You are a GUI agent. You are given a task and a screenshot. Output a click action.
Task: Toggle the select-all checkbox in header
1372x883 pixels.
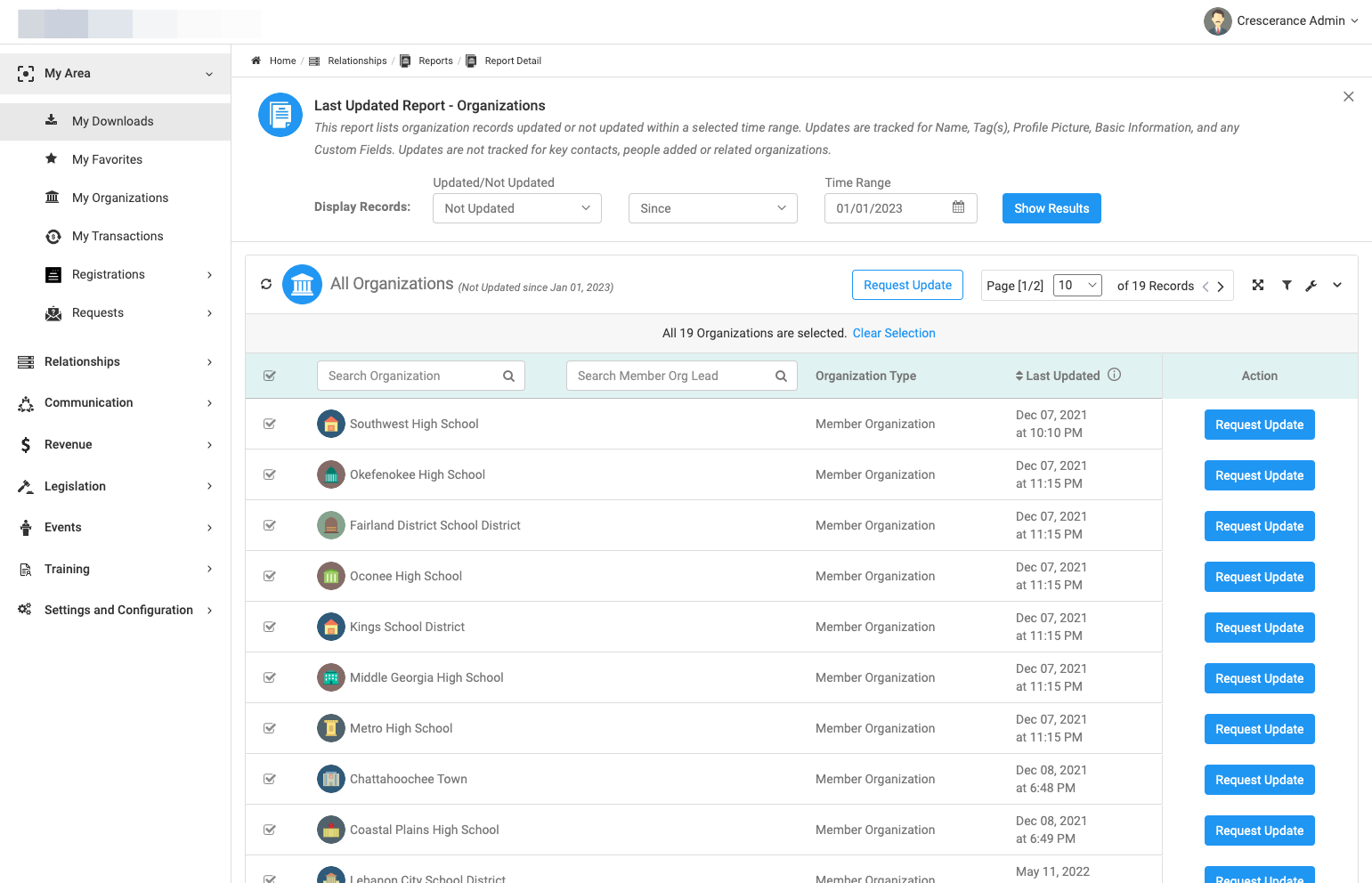[x=270, y=376]
